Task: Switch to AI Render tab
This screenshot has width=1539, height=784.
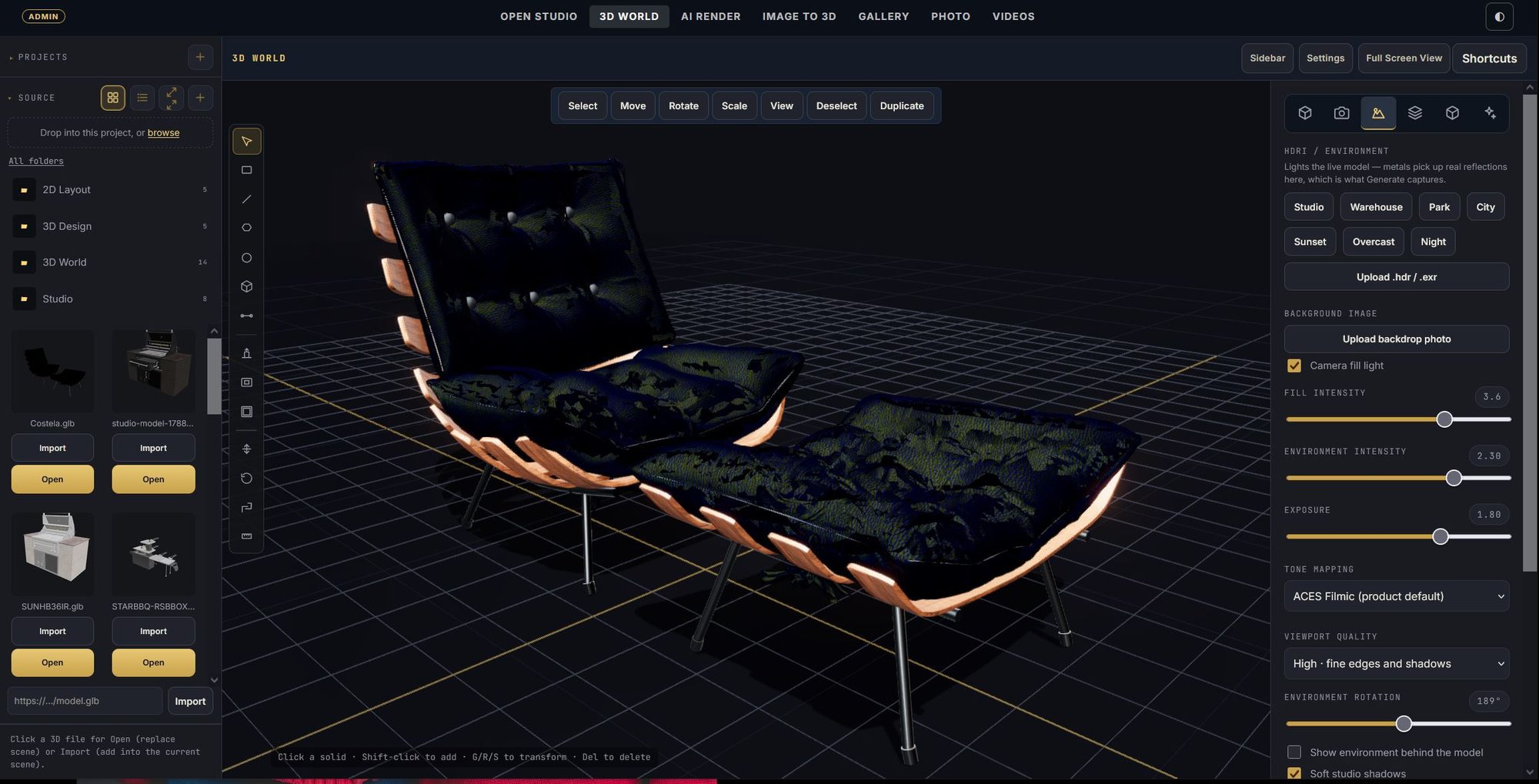Action: pyautogui.click(x=710, y=16)
